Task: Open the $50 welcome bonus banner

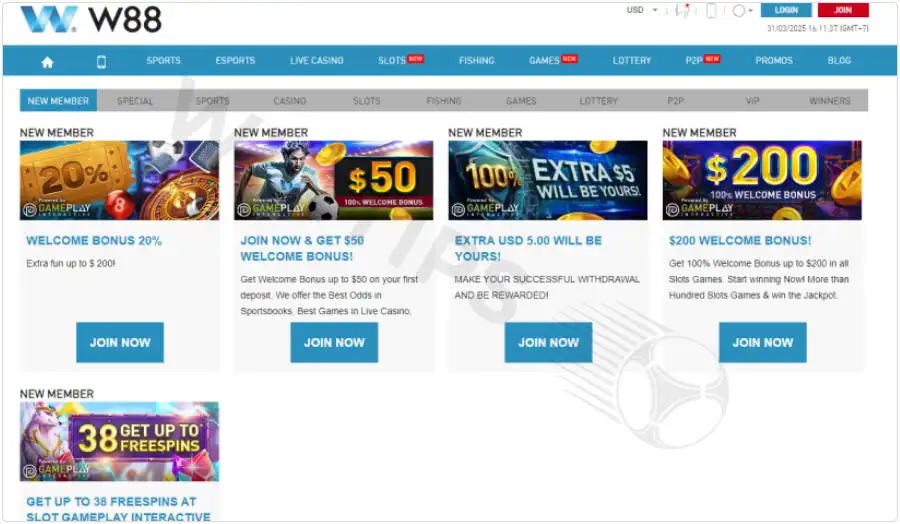Action: [333, 180]
